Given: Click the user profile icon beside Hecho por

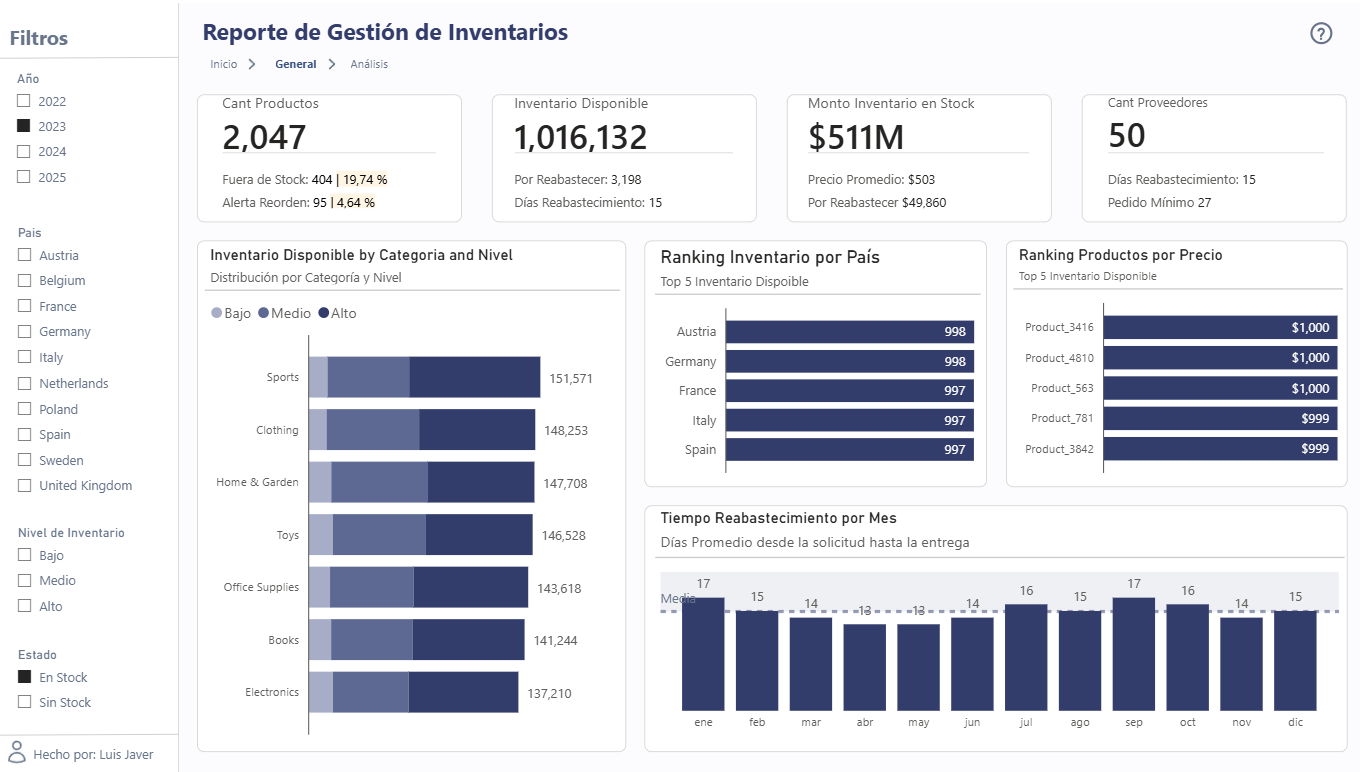Looking at the screenshot, I should [x=17, y=752].
